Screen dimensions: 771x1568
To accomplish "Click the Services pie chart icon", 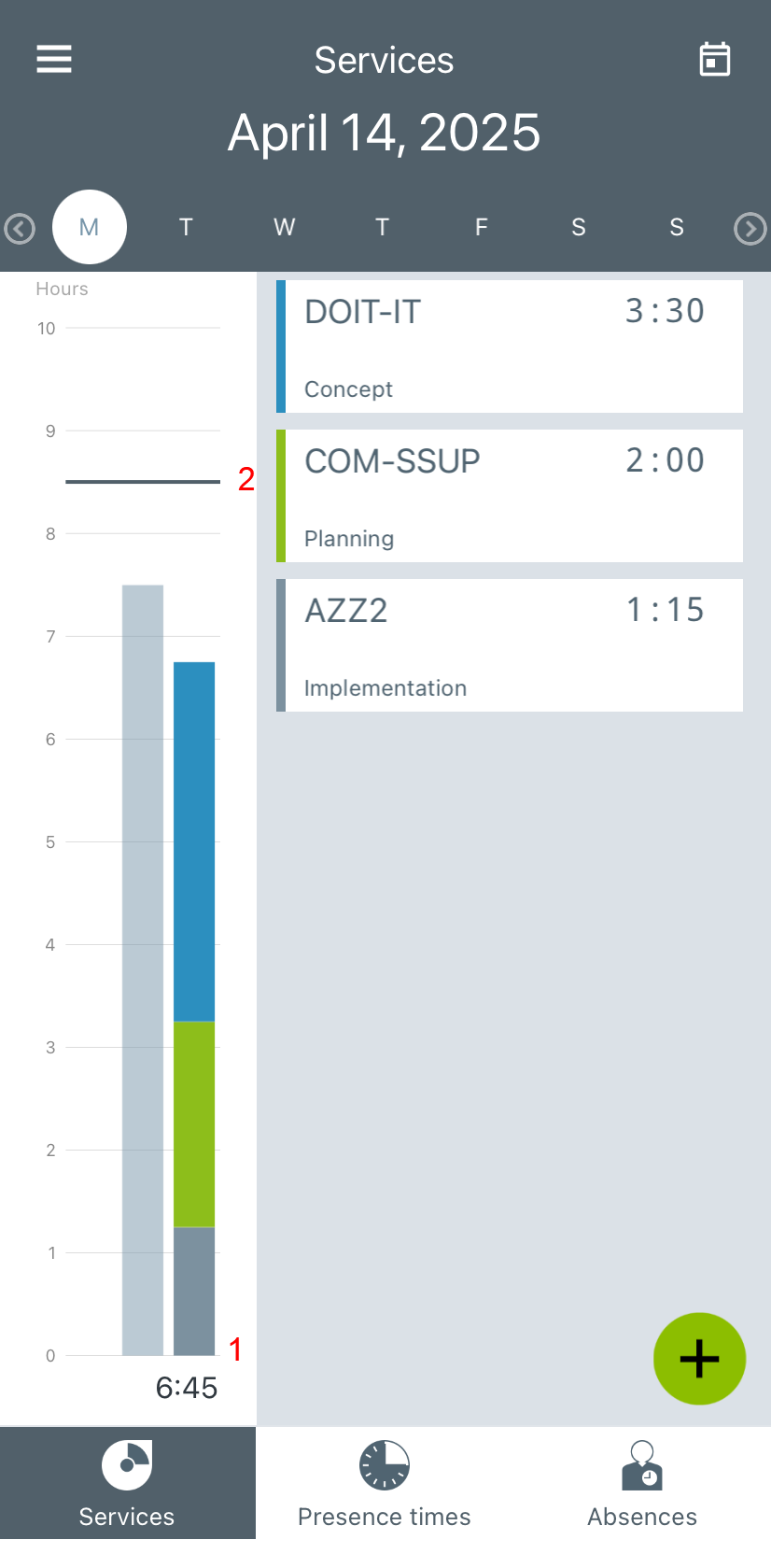I will (127, 1464).
